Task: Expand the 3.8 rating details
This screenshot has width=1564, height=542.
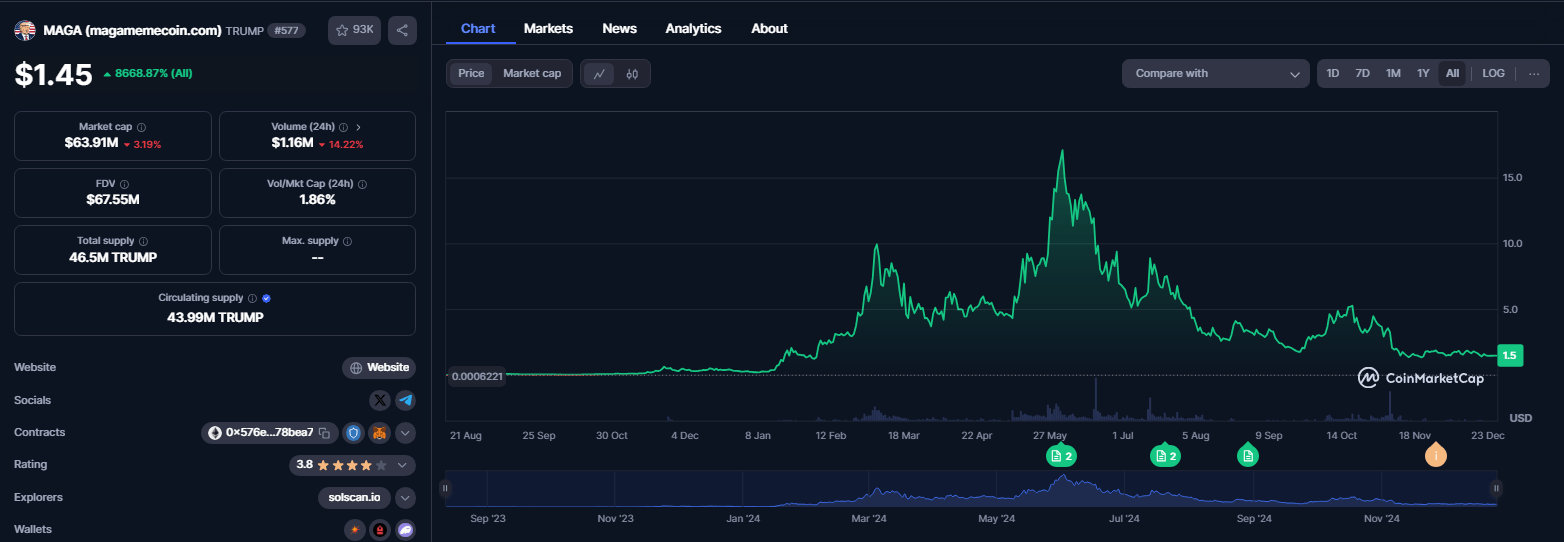Action: [402, 465]
